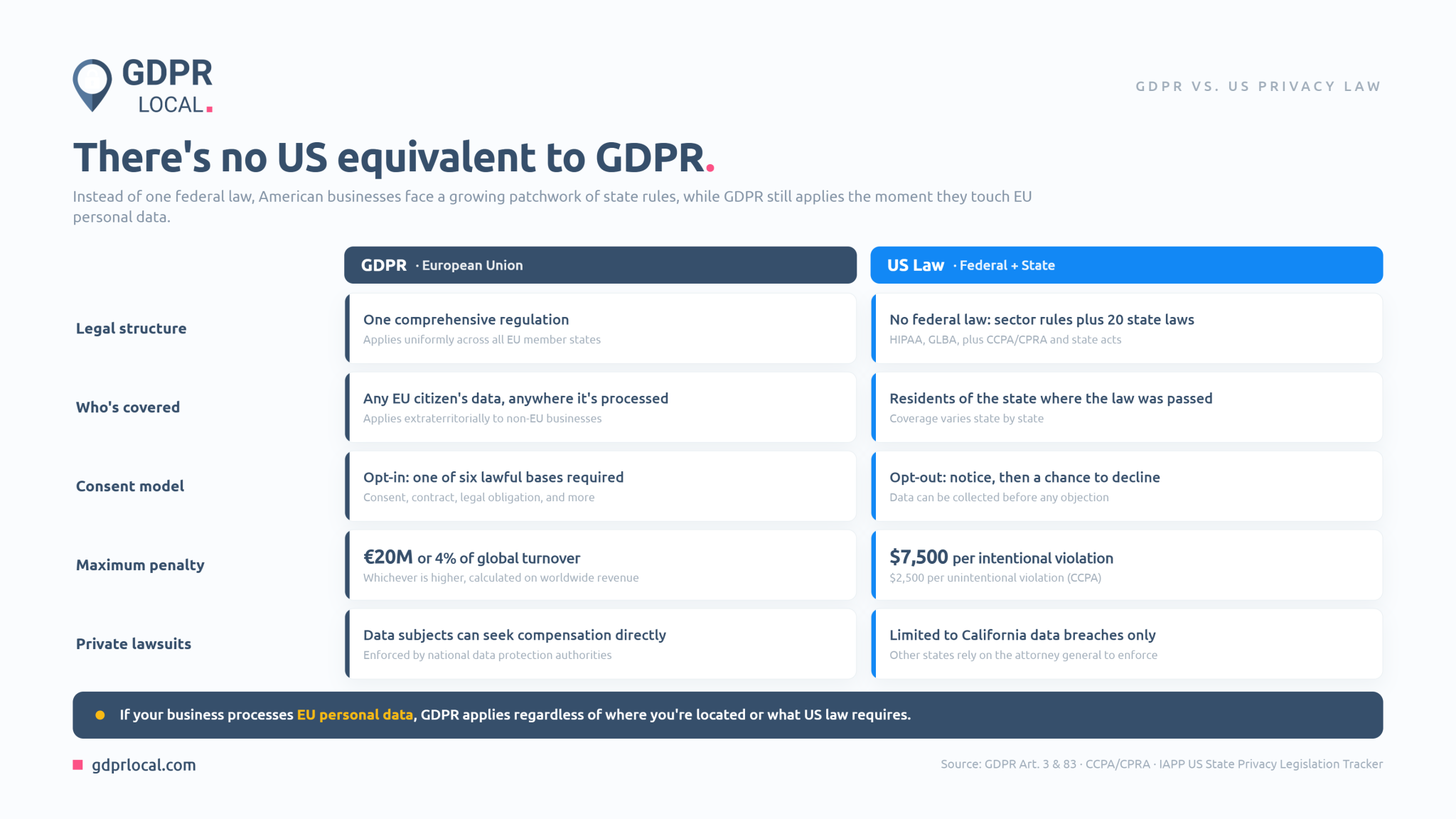This screenshot has height=819, width=1456.
Task: Click Data subjects can seek compensation directly
Action: 515,636
